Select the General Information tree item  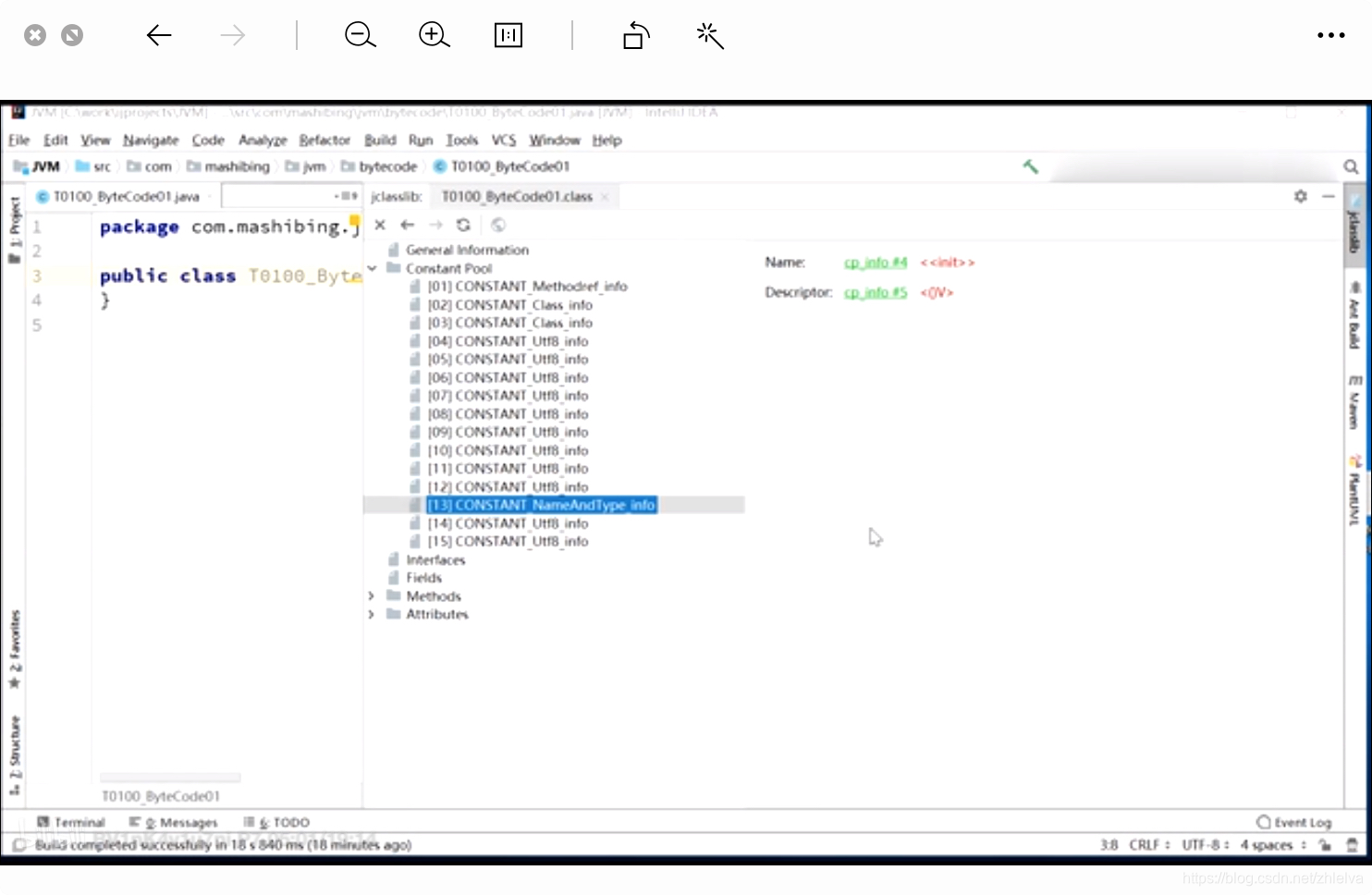(467, 250)
